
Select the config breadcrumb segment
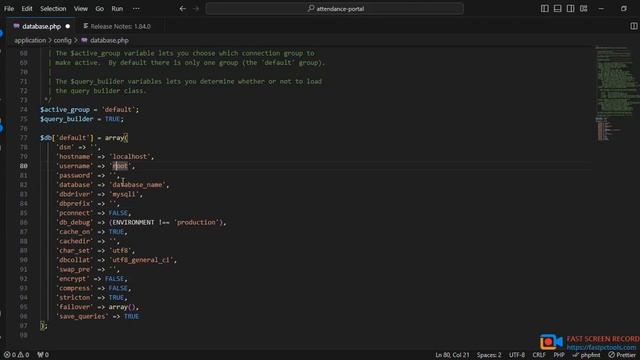click(62, 40)
